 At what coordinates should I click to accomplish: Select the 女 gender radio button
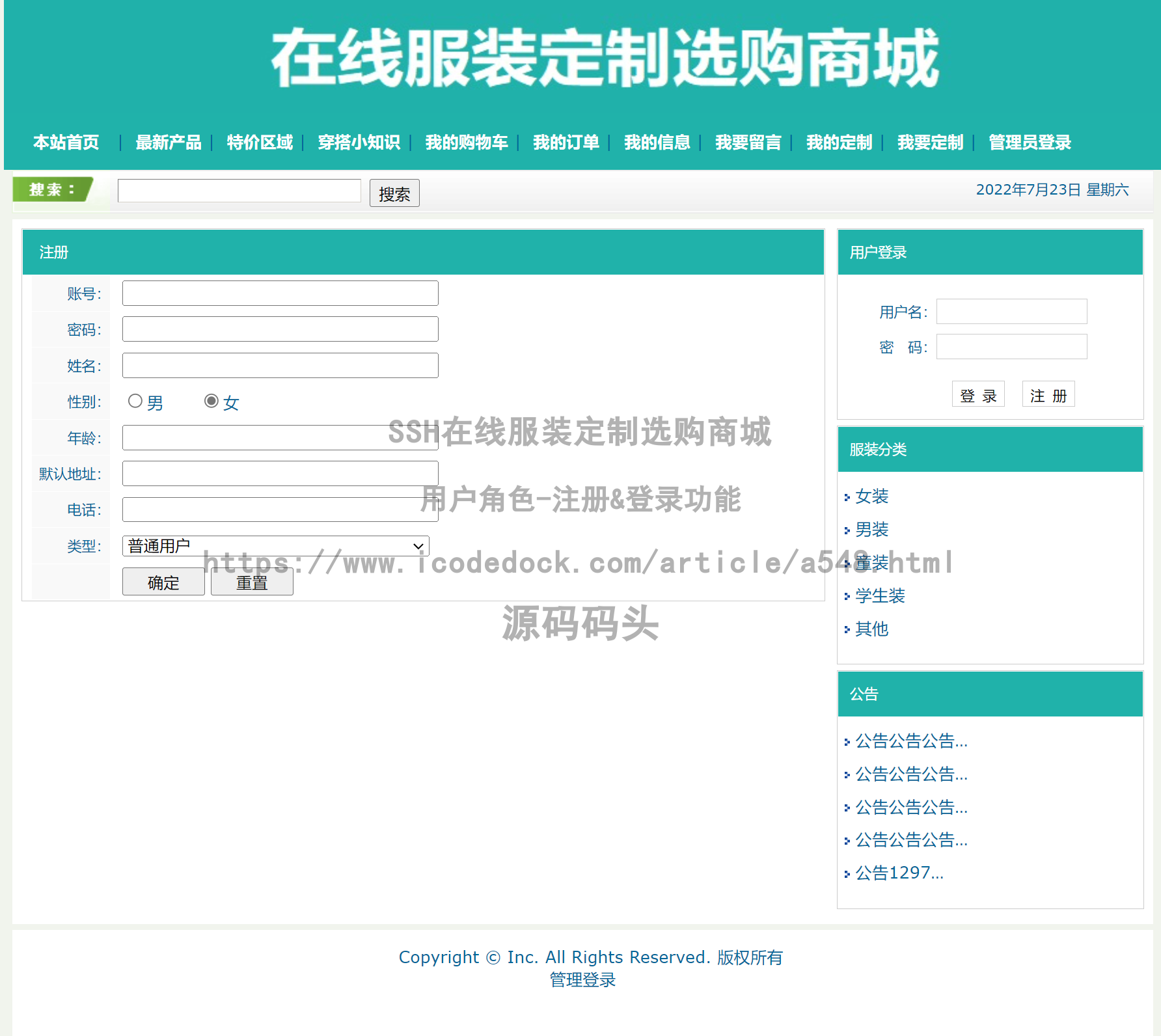(211, 402)
